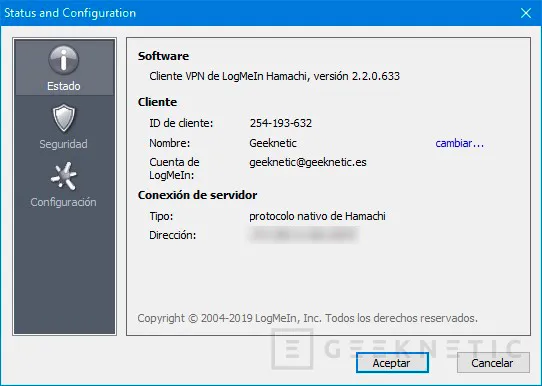
Task: Click the cambiar… link next to Nombre
Action: pos(459,143)
